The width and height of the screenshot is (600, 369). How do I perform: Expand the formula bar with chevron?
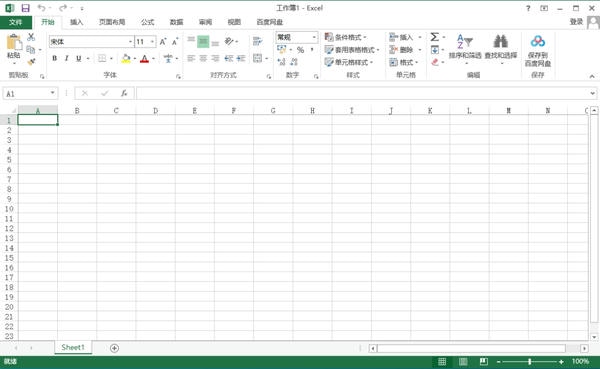coord(592,93)
